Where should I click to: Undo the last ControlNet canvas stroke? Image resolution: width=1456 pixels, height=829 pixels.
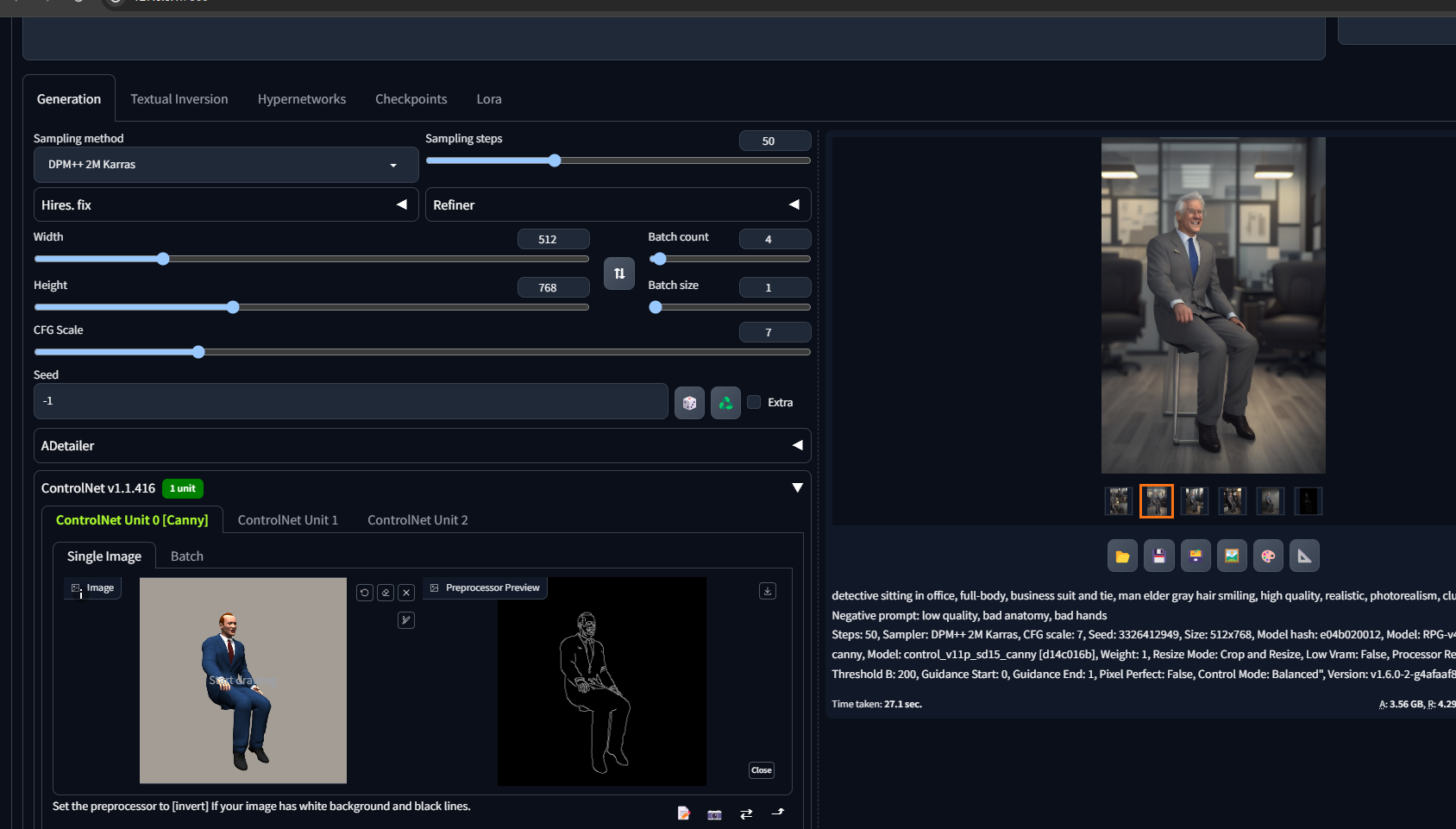(365, 593)
